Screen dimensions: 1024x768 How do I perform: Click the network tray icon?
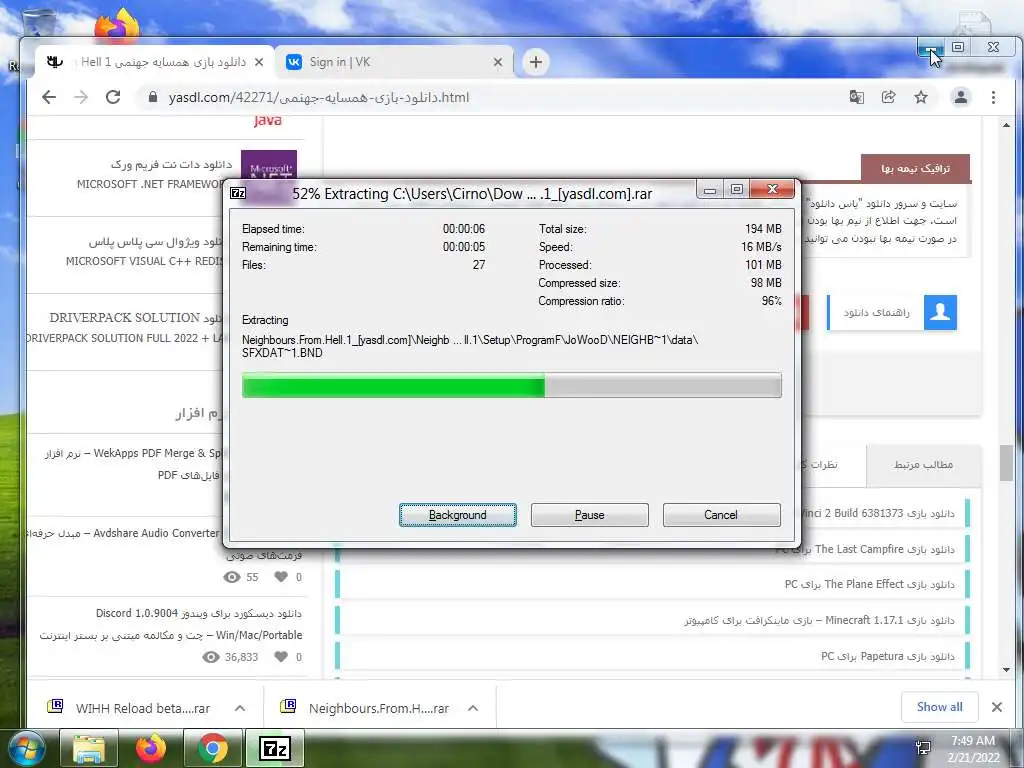(x=923, y=748)
